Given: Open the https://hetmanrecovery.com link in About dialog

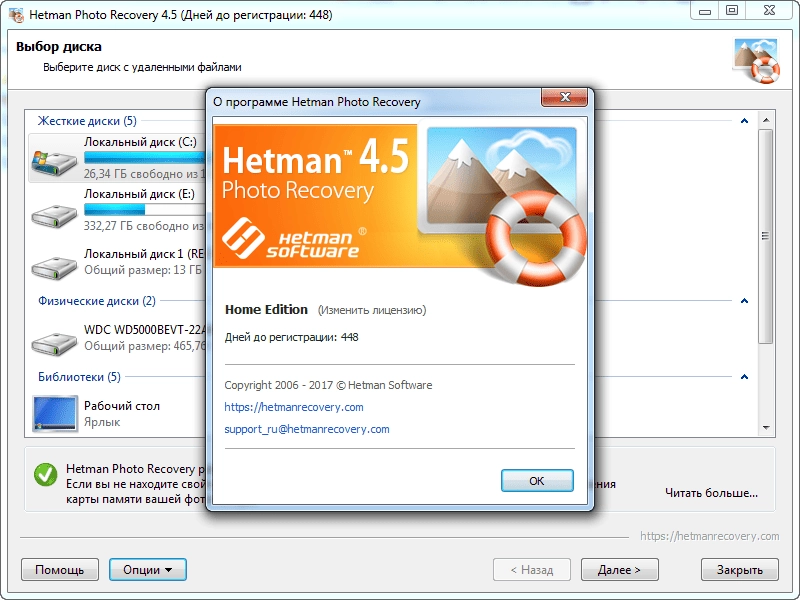Looking at the screenshot, I should tap(294, 407).
